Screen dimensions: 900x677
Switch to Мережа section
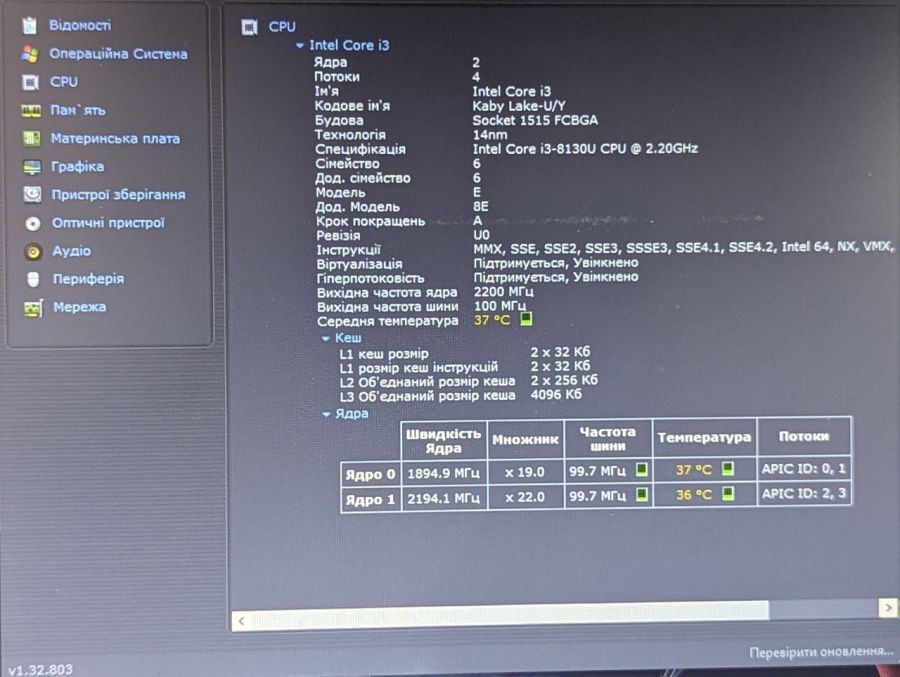[x=80, y=307]
